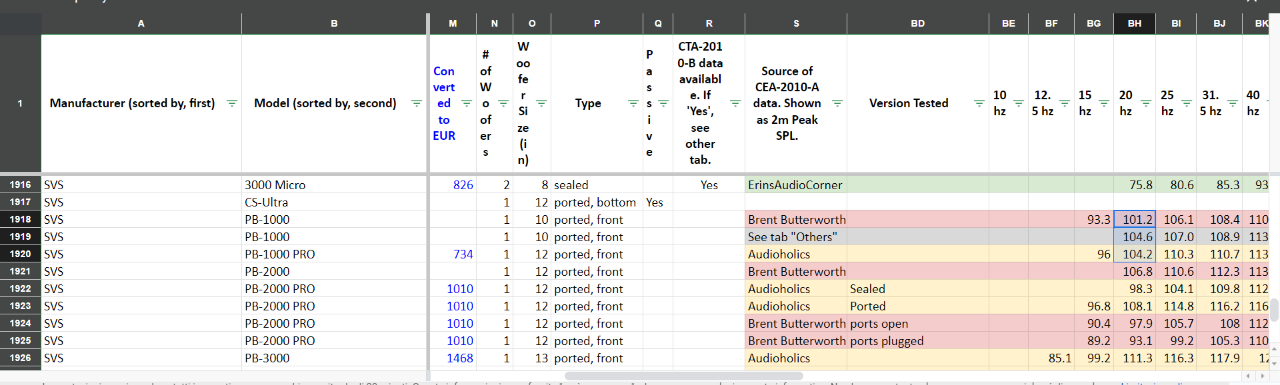
Task: Select row 1918 header
Action: tap(20, 219)
